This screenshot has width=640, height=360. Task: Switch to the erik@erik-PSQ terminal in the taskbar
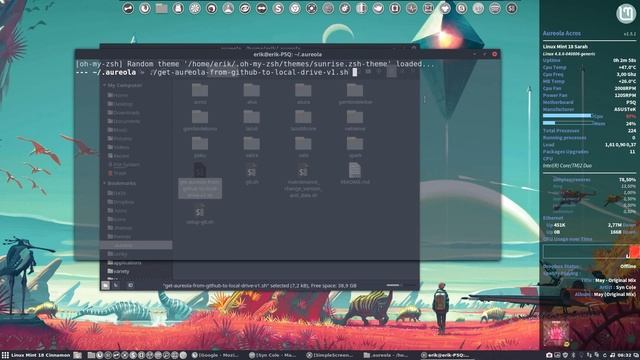[x=446, y=356]
